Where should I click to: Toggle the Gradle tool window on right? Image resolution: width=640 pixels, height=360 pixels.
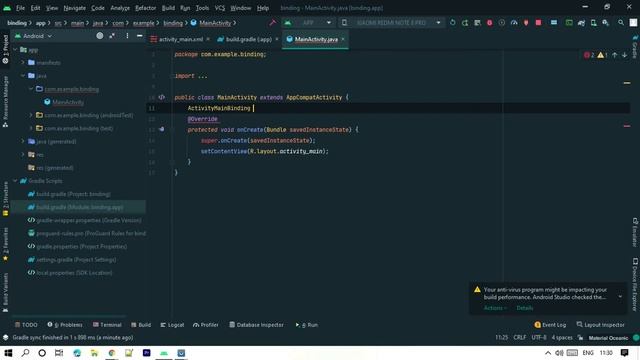(635, 47)
